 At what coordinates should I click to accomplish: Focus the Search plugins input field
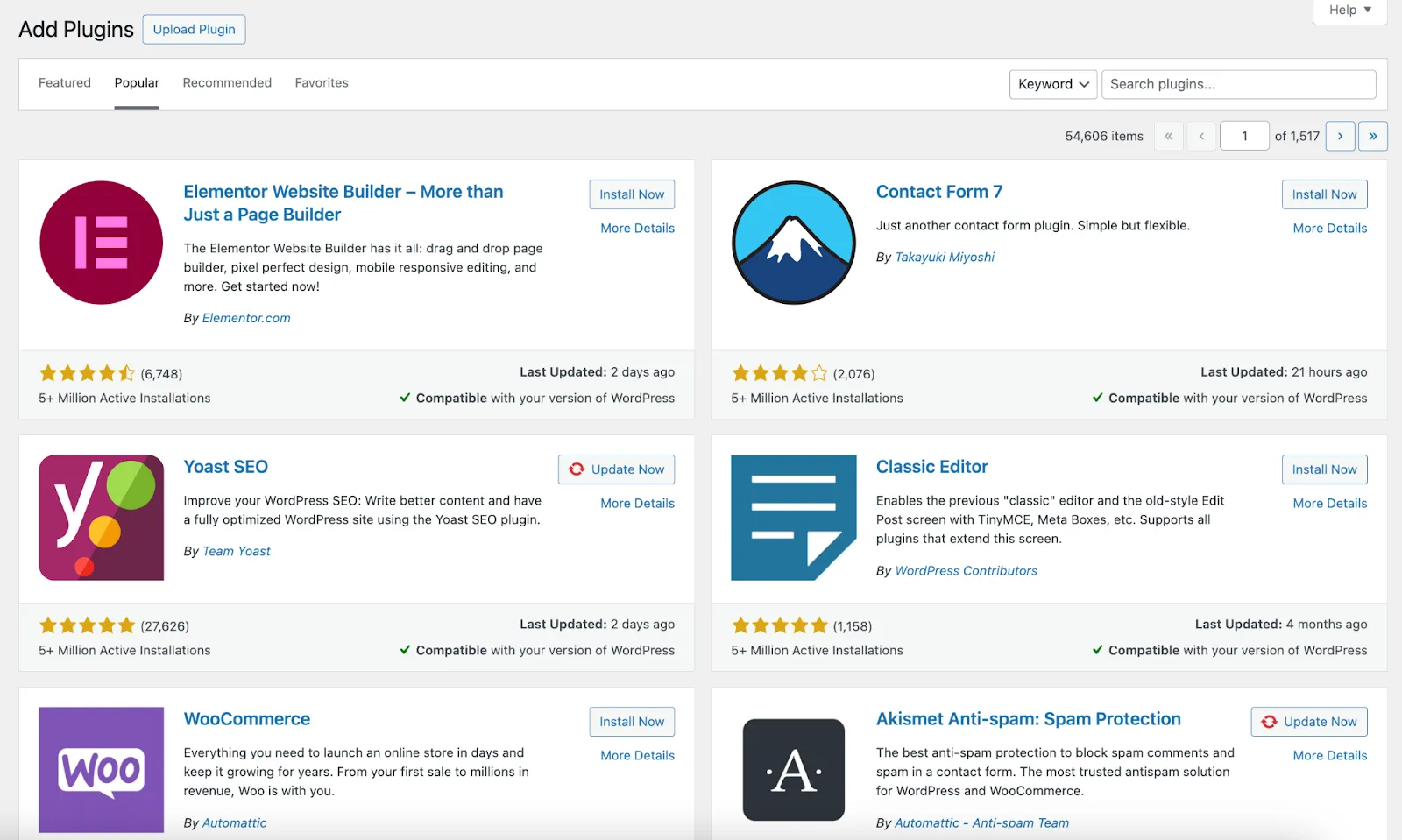point(1239,84)
